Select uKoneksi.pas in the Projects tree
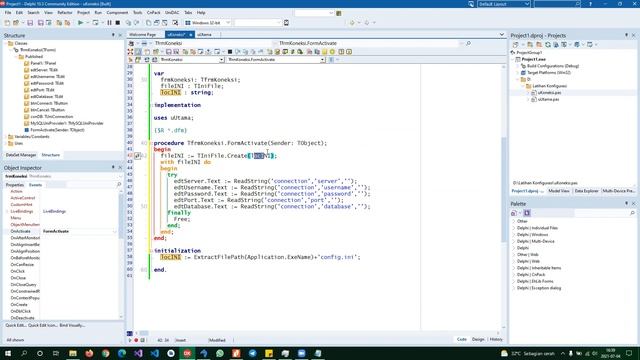The width and height of the screenshot is (640, 360). [x=549, y=93]
